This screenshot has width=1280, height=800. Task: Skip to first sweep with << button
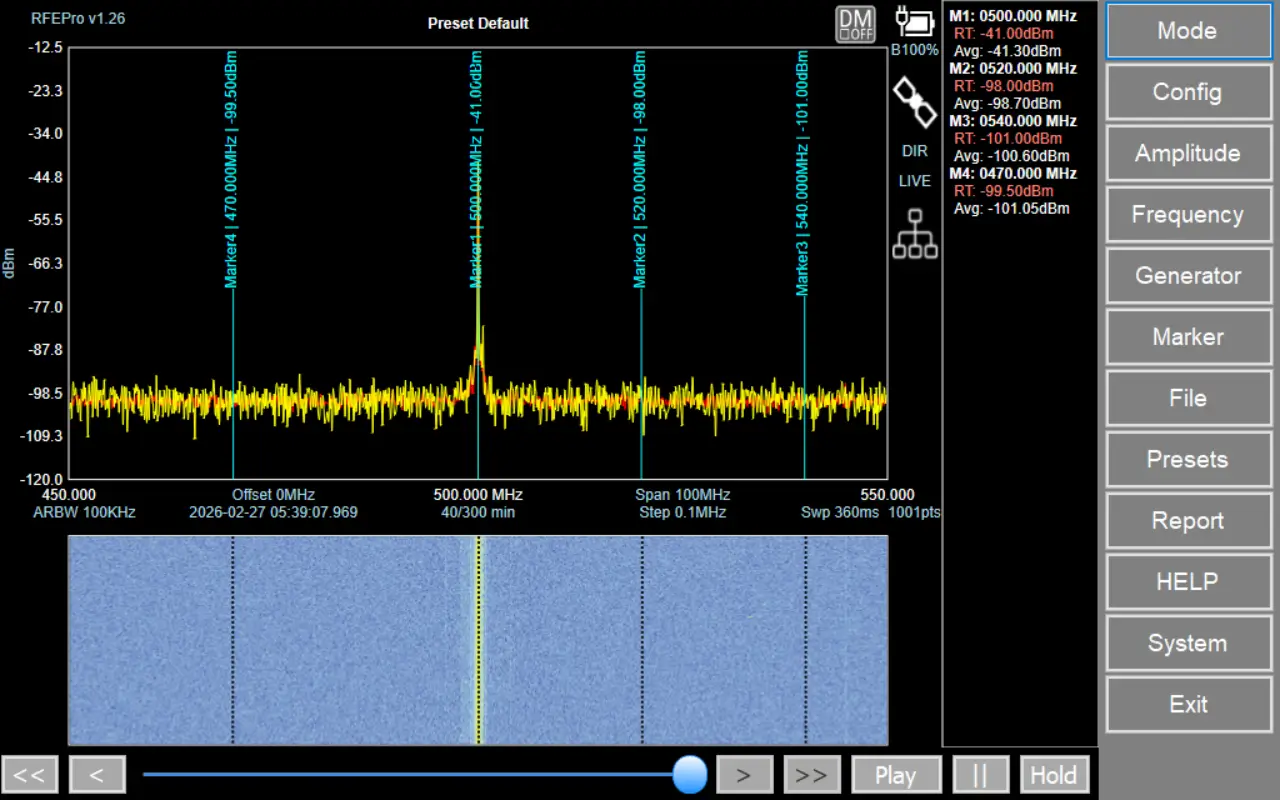(x=30, y=775)
